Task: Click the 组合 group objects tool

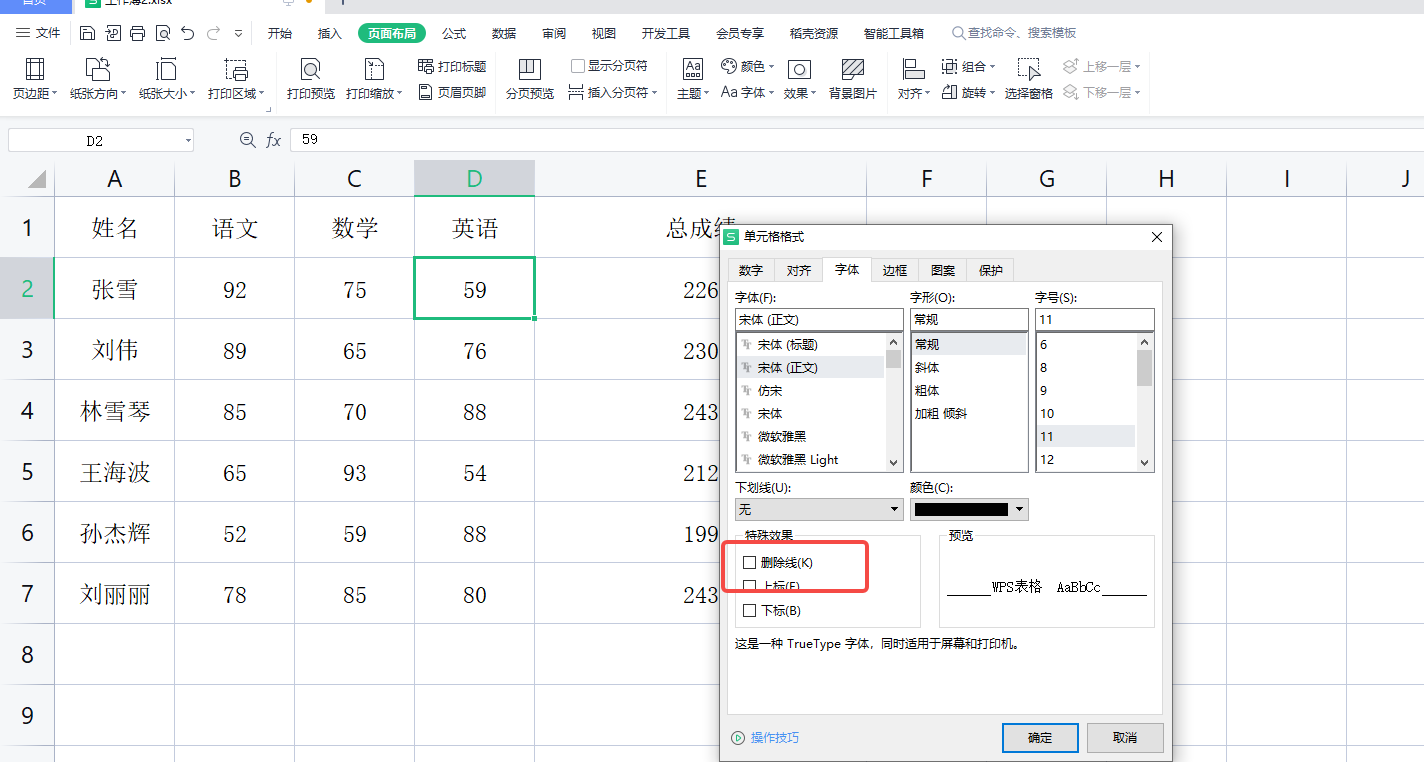Action: pyautogui.click(x=968, y=66)
